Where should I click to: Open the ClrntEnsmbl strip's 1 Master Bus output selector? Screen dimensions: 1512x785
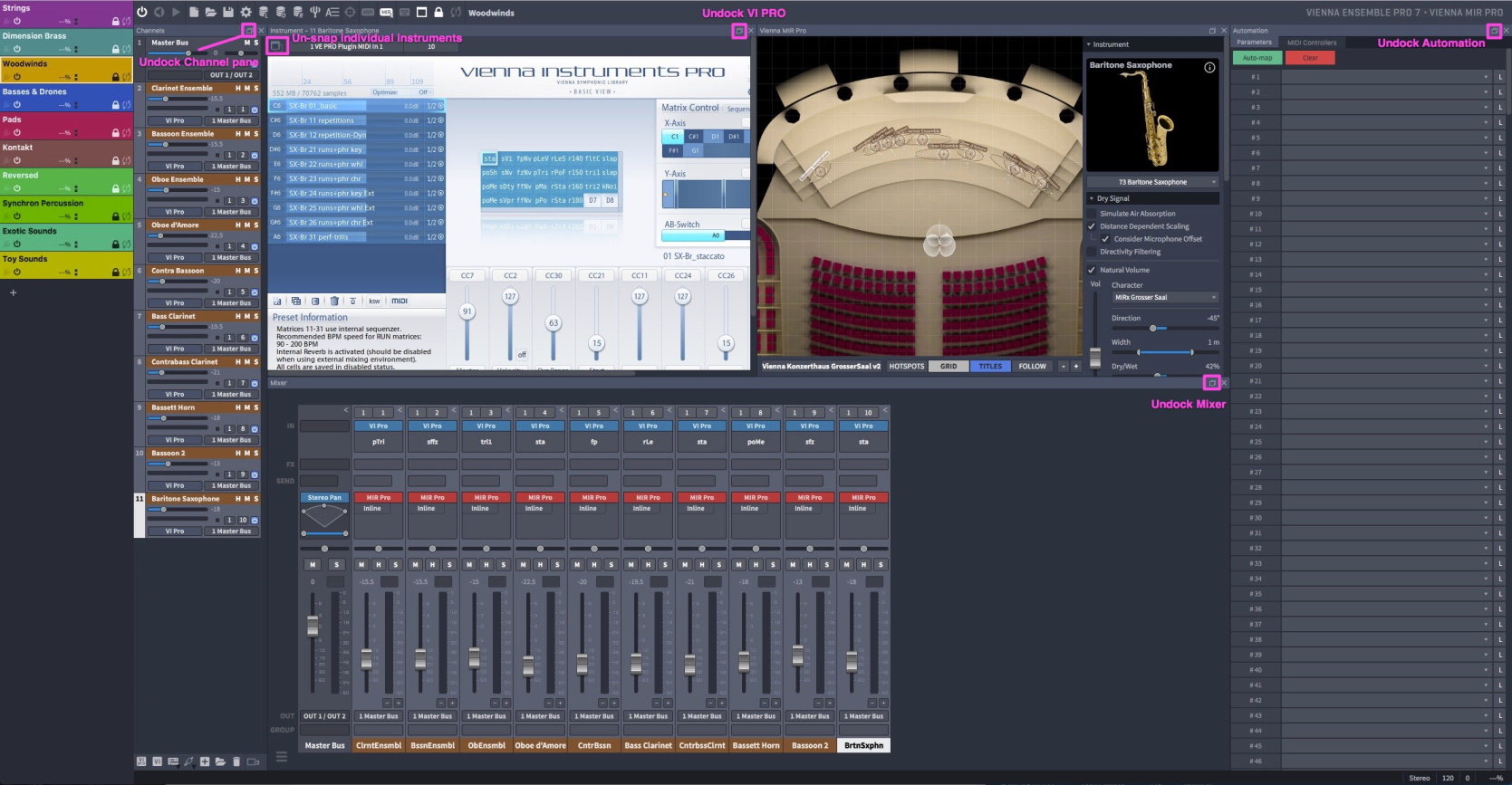pos(379,716)
